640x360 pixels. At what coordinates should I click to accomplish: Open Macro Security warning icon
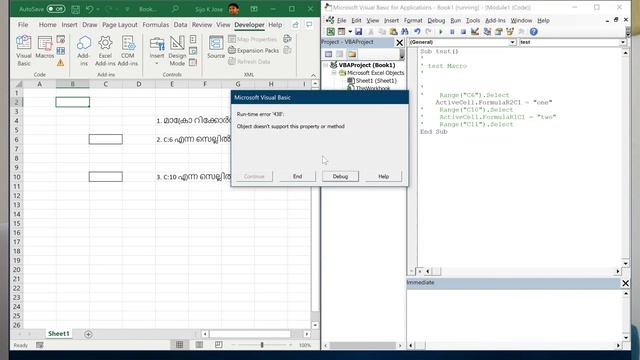tap(60, 62)
